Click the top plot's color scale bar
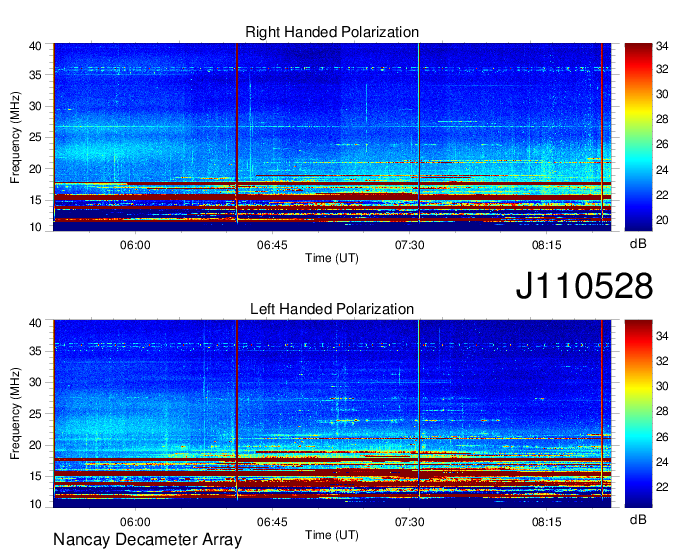The width and height of the screenshot is (680, 552). [638, 137]
